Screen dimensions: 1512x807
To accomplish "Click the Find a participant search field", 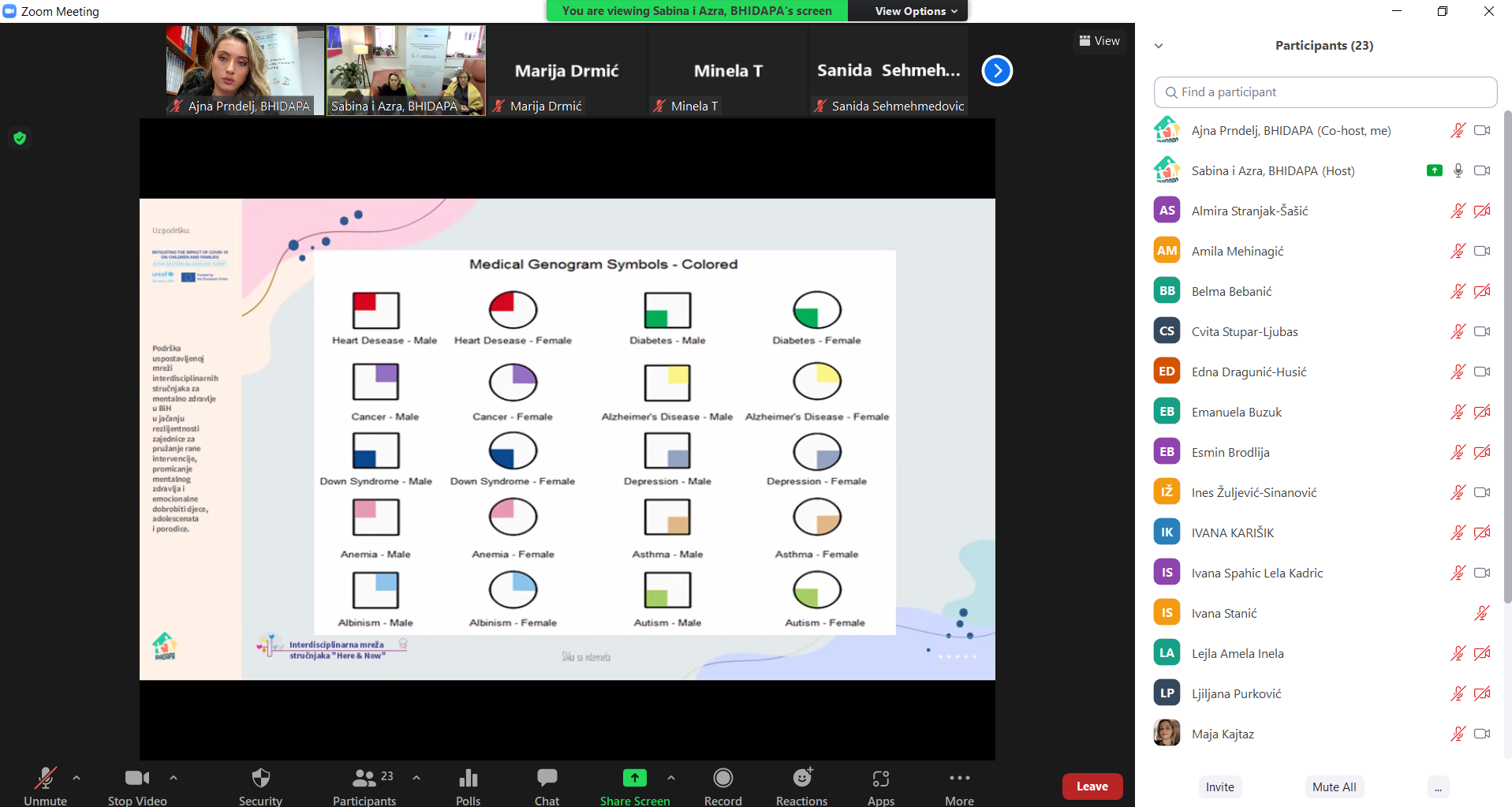I will [1325, 92].
